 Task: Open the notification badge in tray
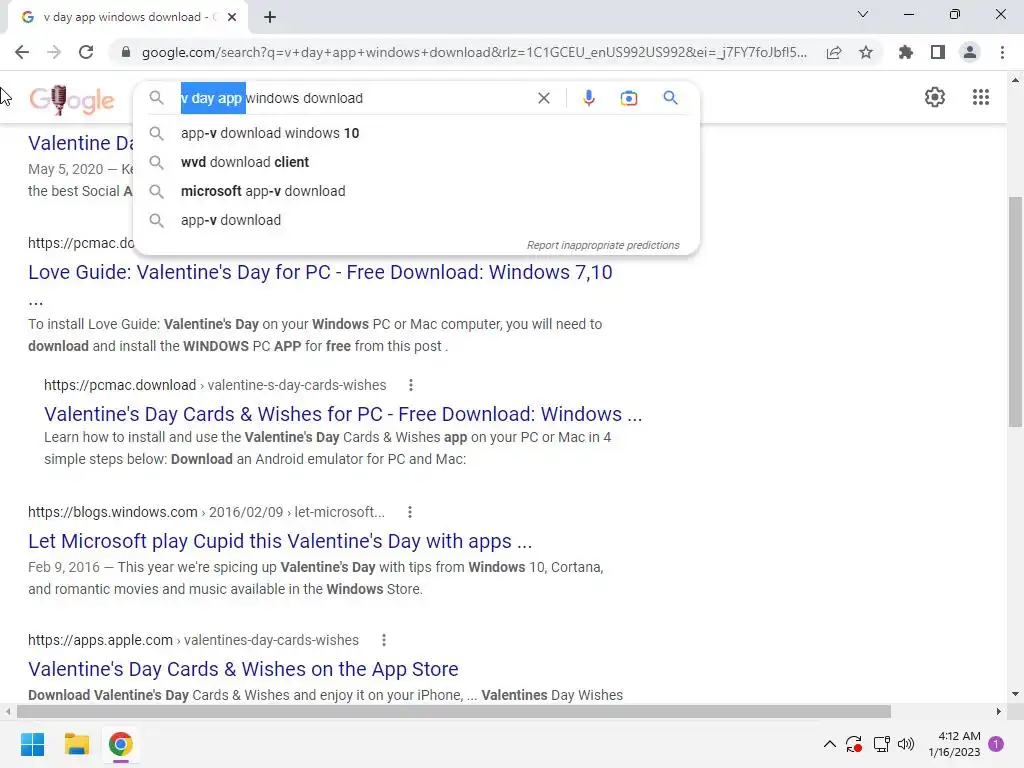996,744
